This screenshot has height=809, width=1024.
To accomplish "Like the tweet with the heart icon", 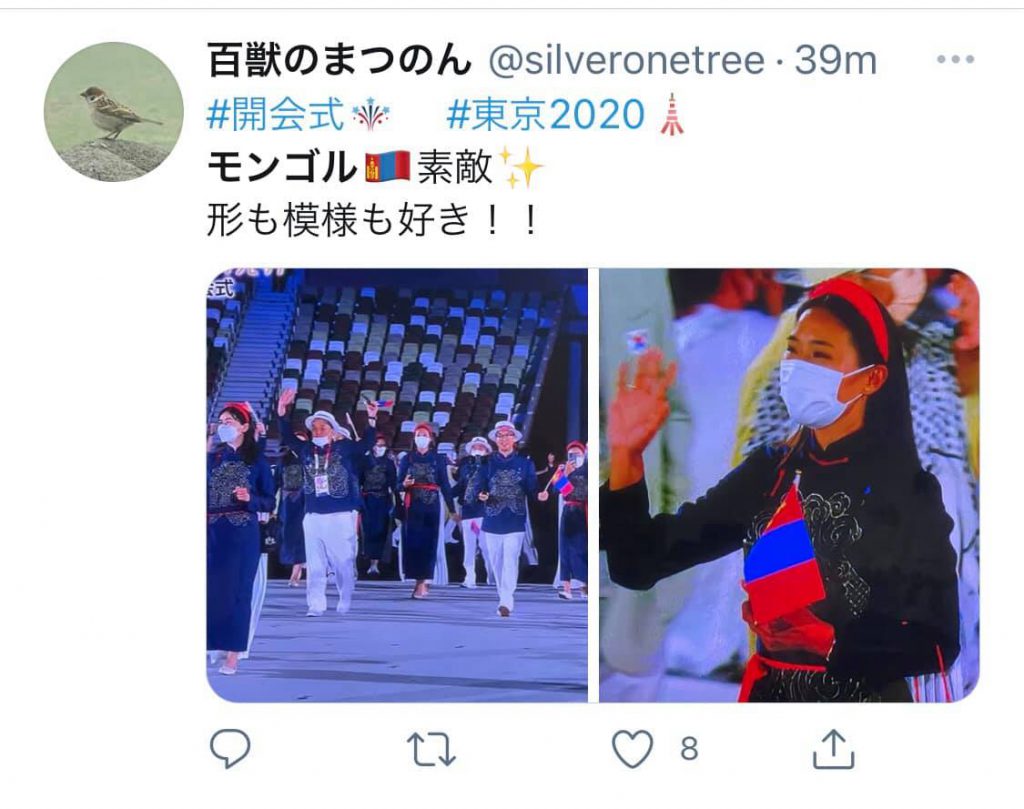I will click(632, 748).
